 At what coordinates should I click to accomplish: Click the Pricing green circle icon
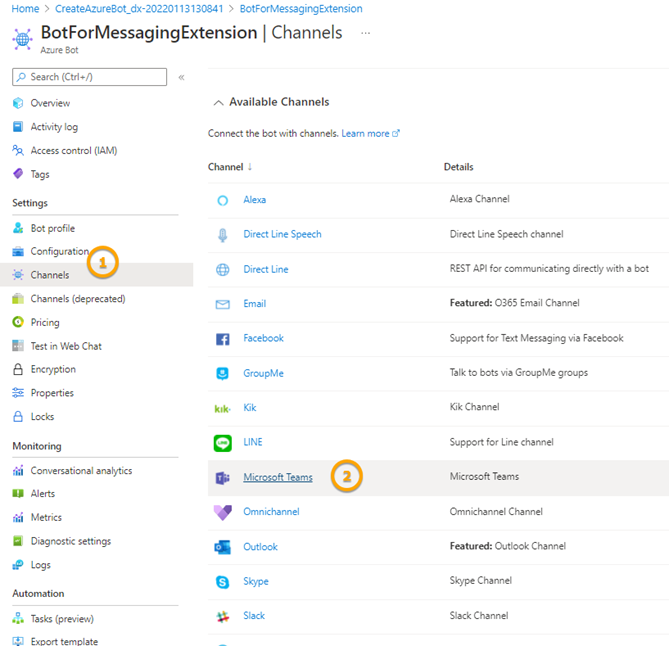click(x=18, y=322)
